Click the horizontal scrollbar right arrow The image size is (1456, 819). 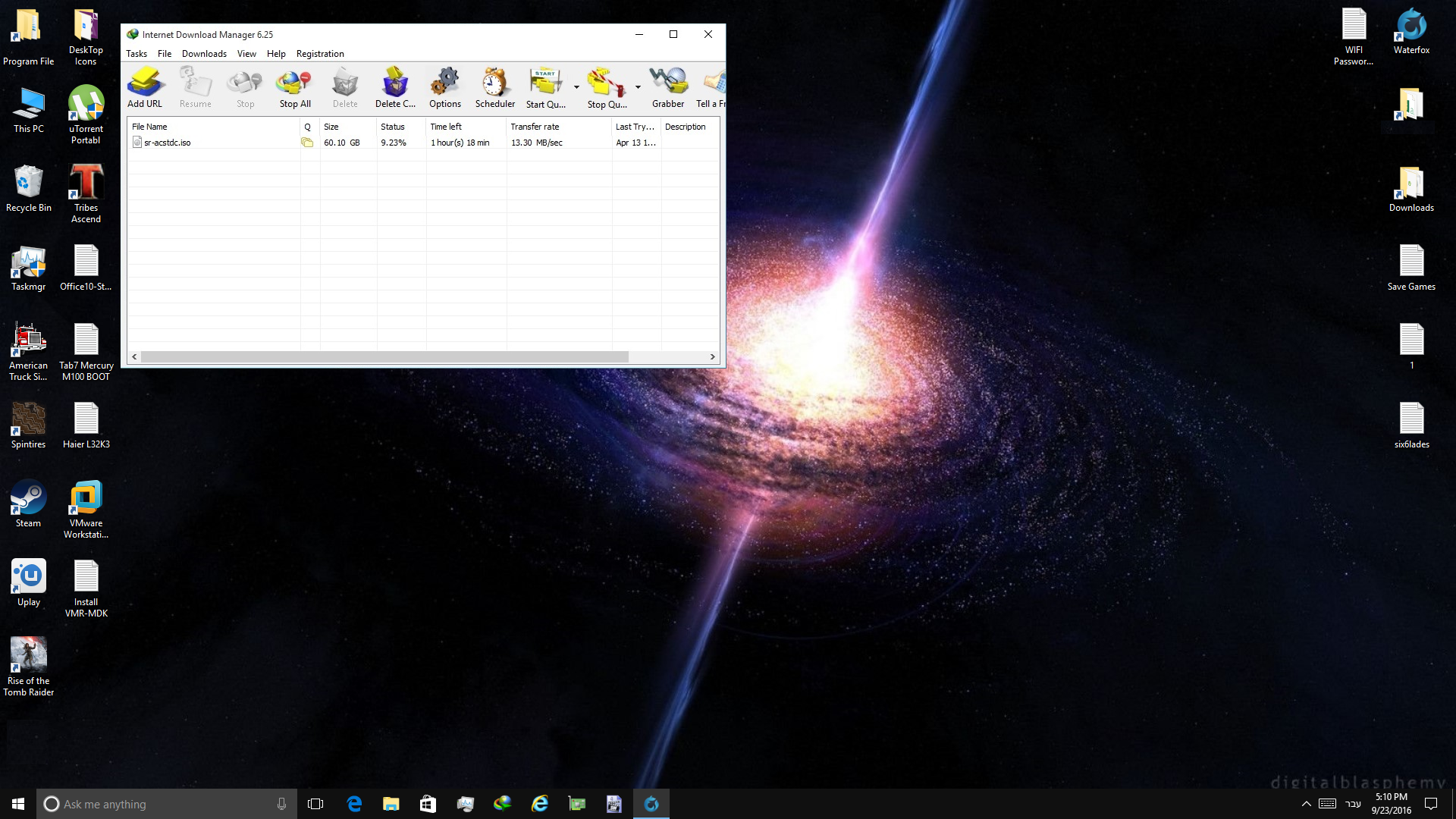click(x=712, y=356)
